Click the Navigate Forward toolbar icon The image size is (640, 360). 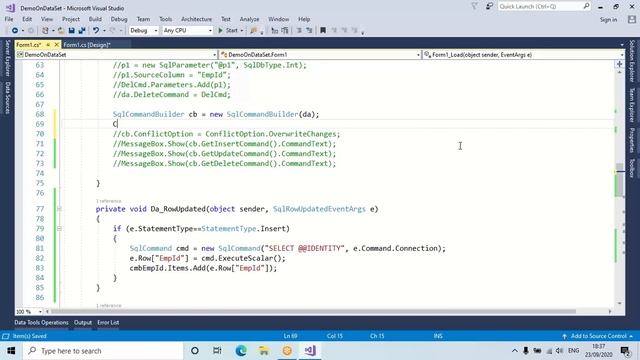point(31,31)
